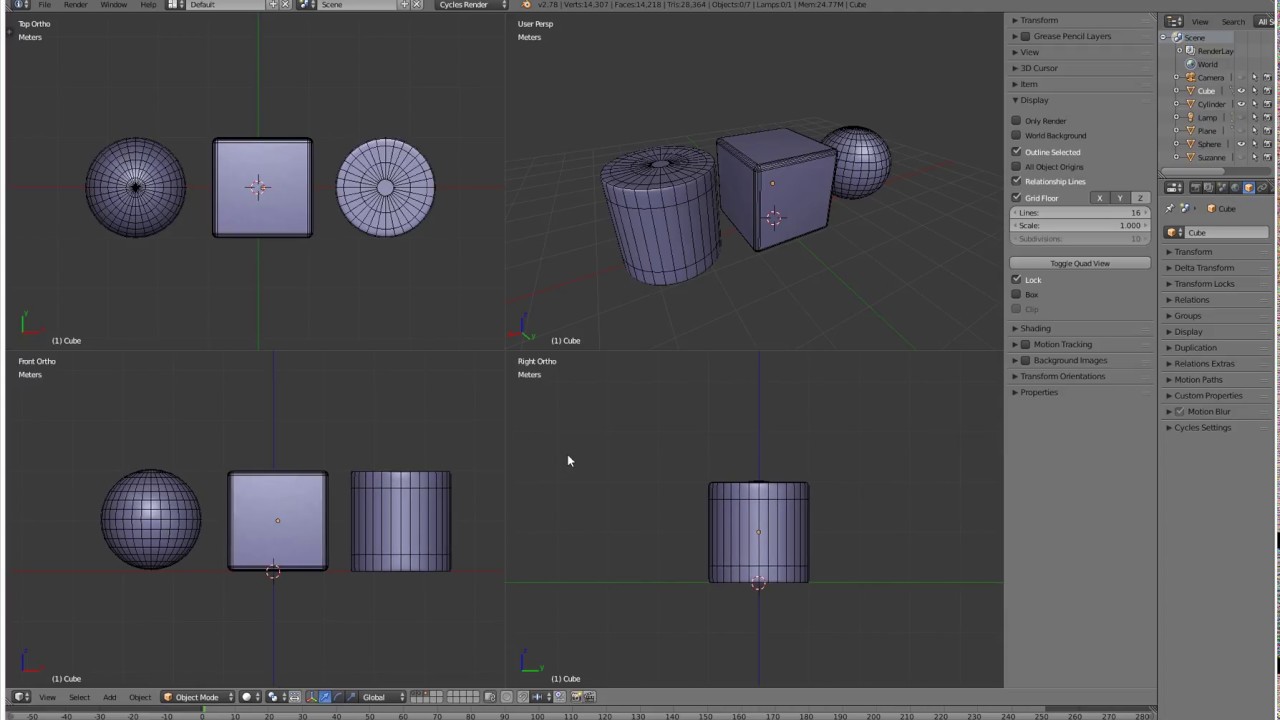Click OpenGL render animation clapper icon
Viewport: 1280px width, 720px height.
click(x=590, y=697)
